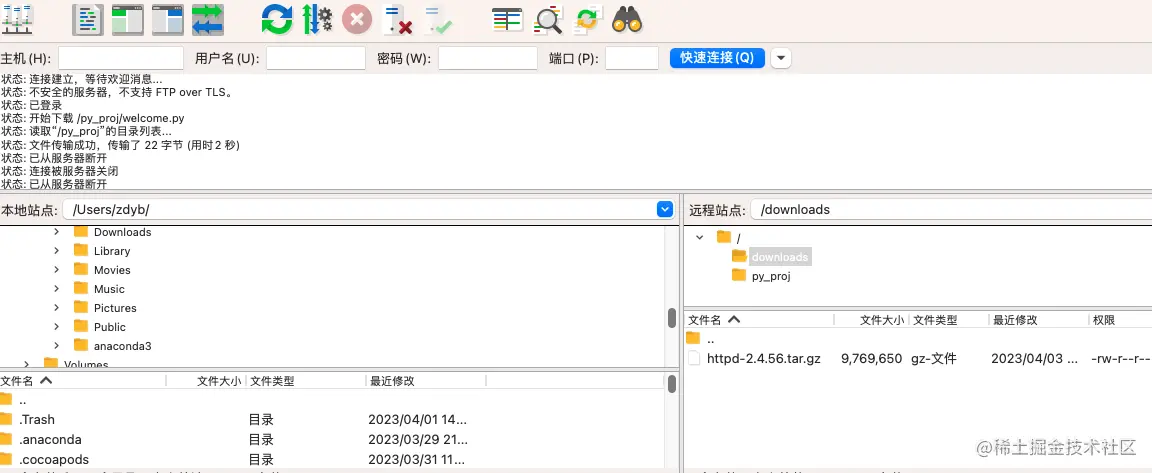Collapse the remote root / folder
The image size is (1152, 473).
click(x=699, y=238)
